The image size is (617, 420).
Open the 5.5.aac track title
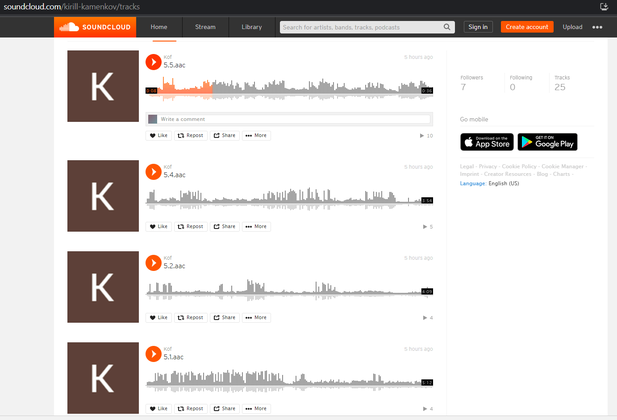174,65
